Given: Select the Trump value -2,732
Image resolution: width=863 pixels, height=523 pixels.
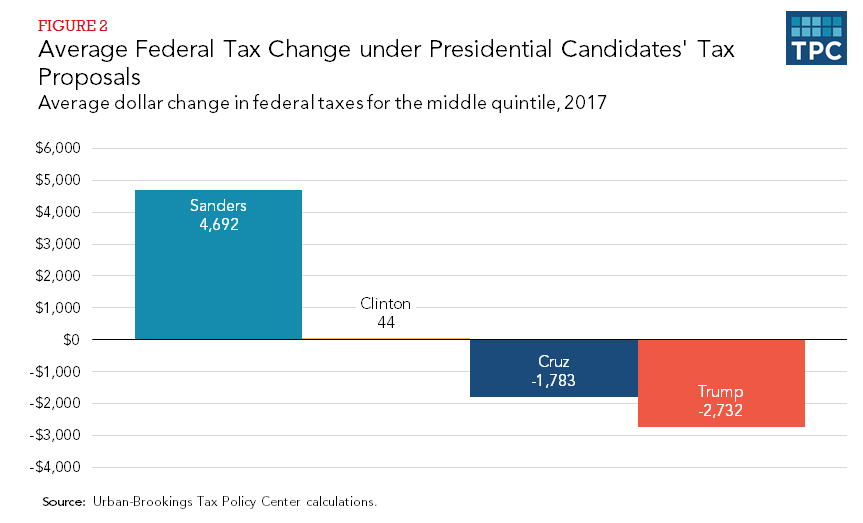Looking at the screenshot, I should [721, 410].
